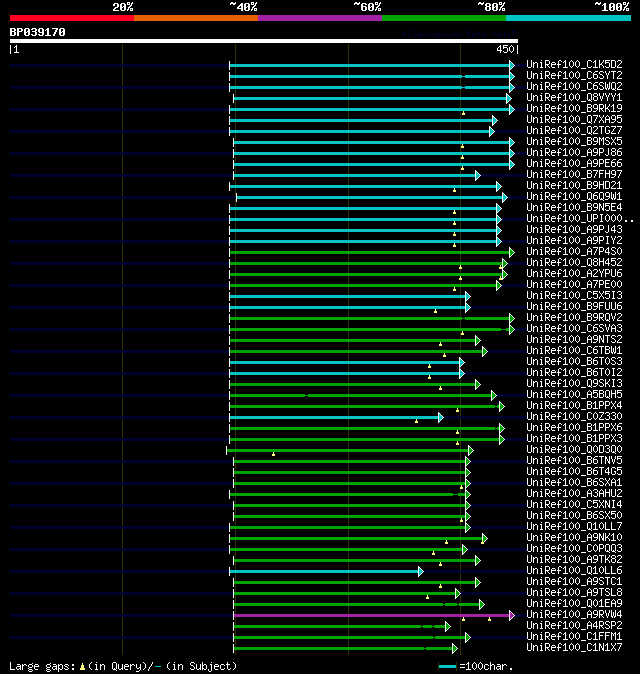Select the UniRef100_Q6Q9W1 label
The width and height of the screenshot is (640, 674).
[x=574, y=196]
